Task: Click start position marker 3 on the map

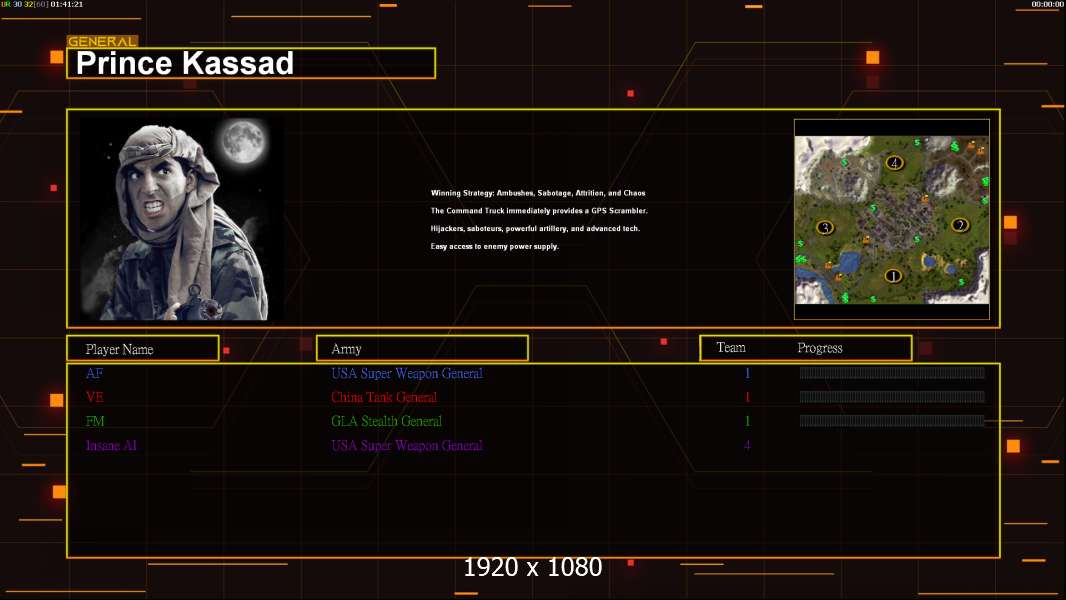Action: 825,227
